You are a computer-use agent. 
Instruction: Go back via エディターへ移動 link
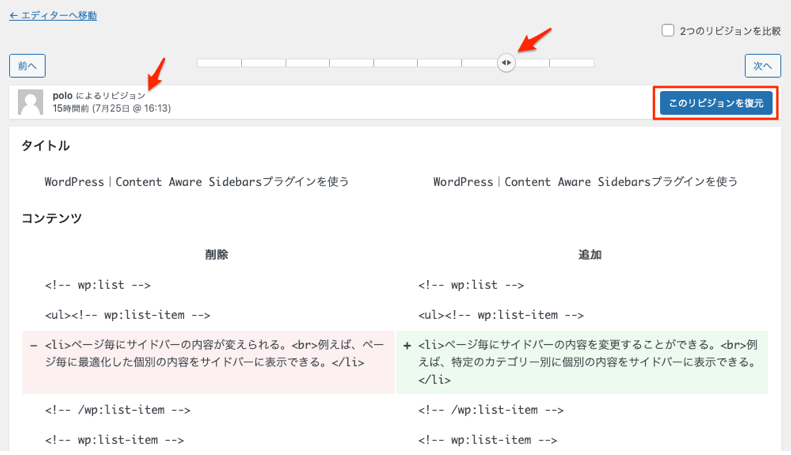53,16
